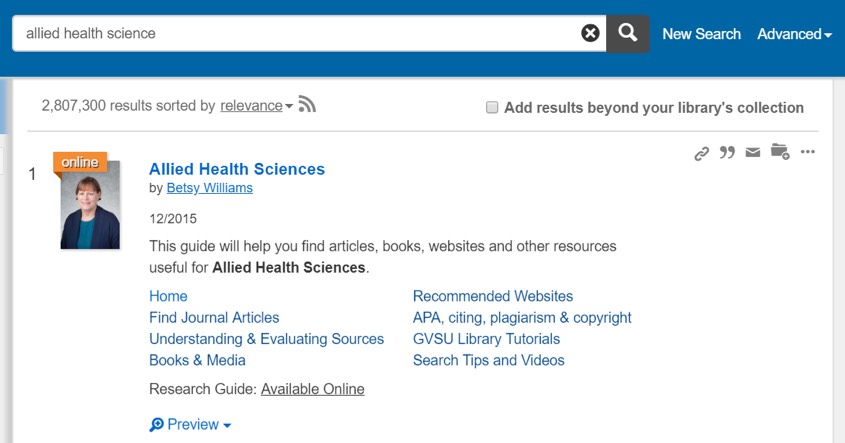The height and width of the screenshot is (443, 845).
Task: Open the more actions ellipsis icon
Action: 808,153
